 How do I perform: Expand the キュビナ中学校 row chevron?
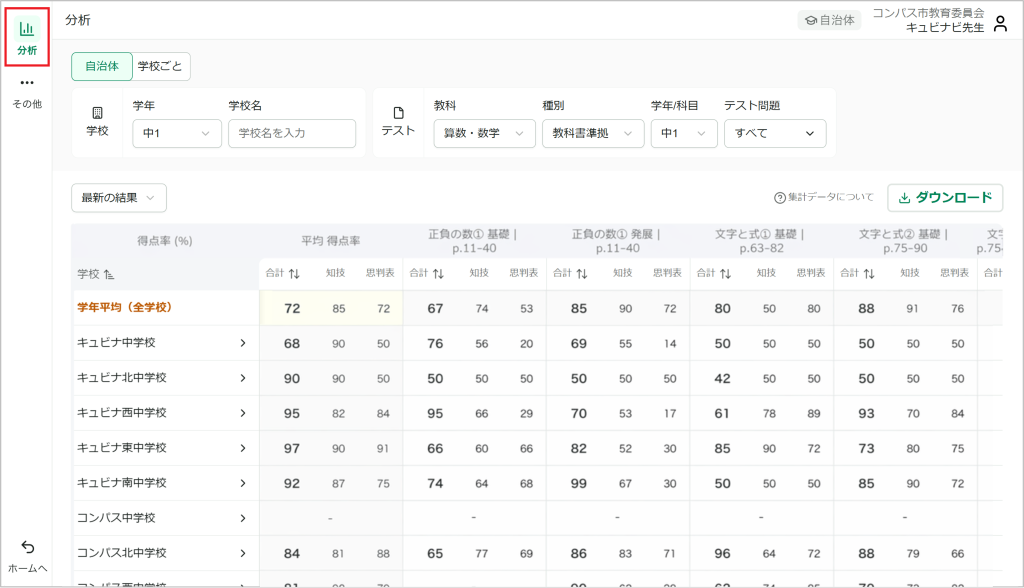tap(243, 343)
